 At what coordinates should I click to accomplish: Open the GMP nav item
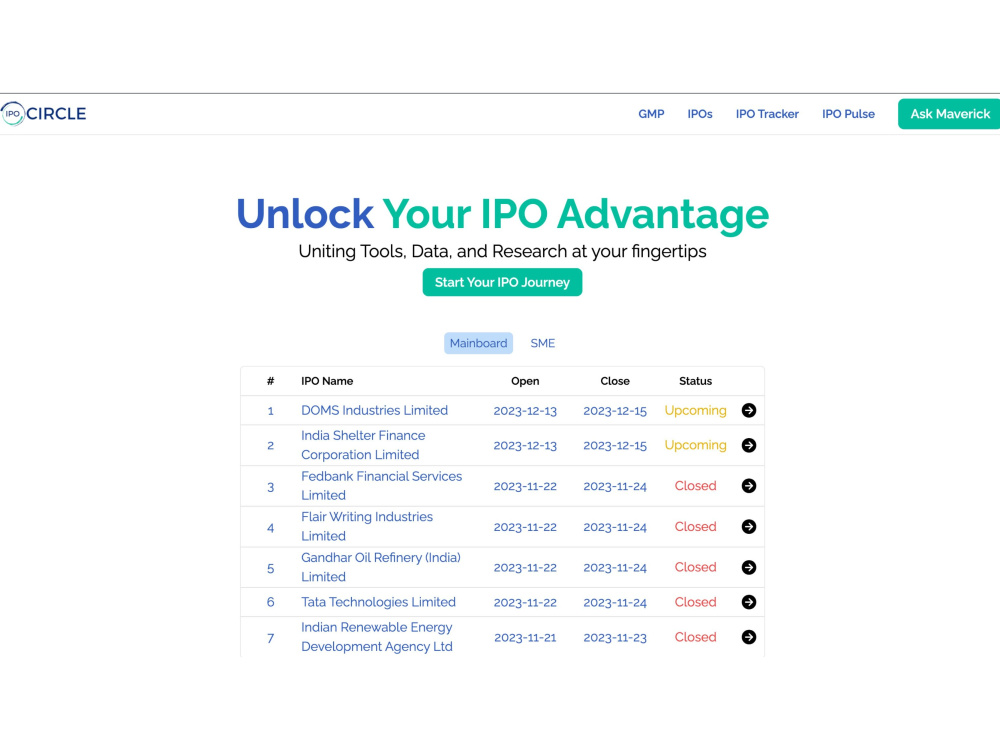pos(651,114)
